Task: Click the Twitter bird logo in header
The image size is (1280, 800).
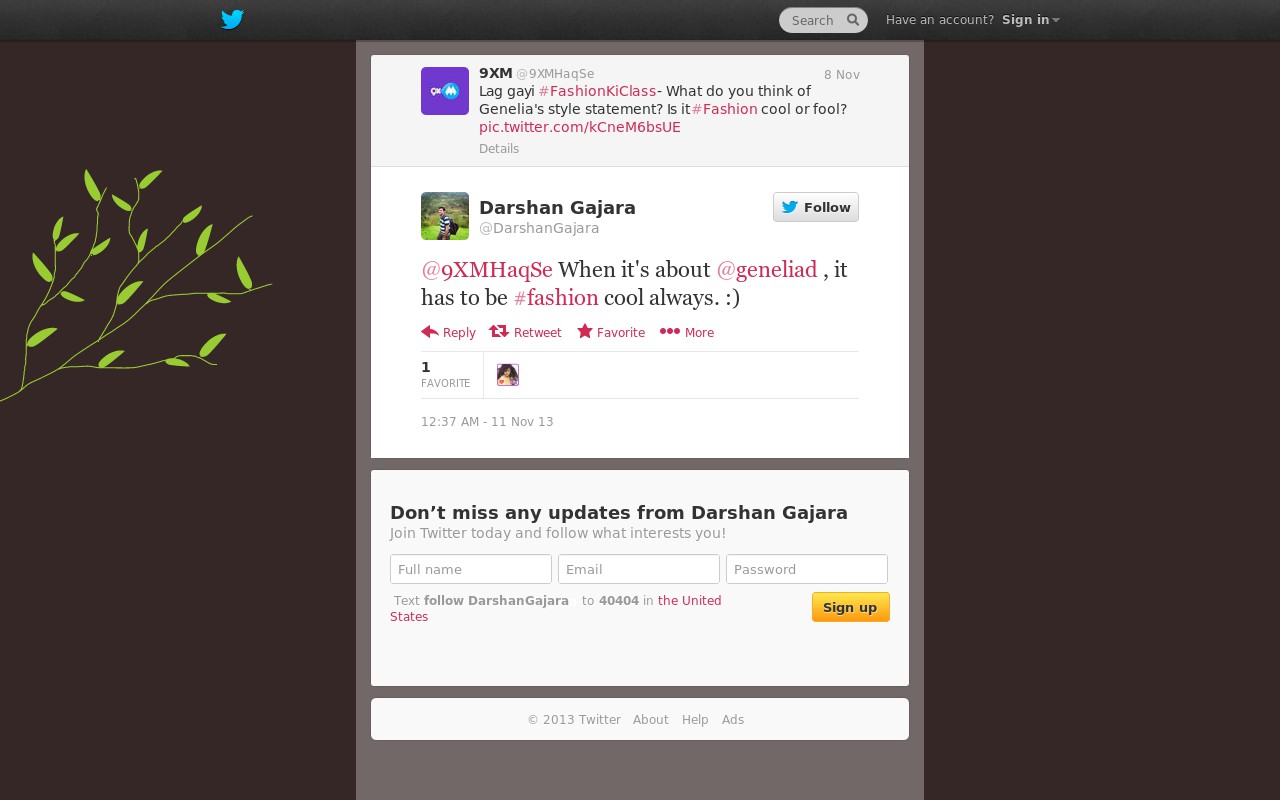Action: pos(232,20)
